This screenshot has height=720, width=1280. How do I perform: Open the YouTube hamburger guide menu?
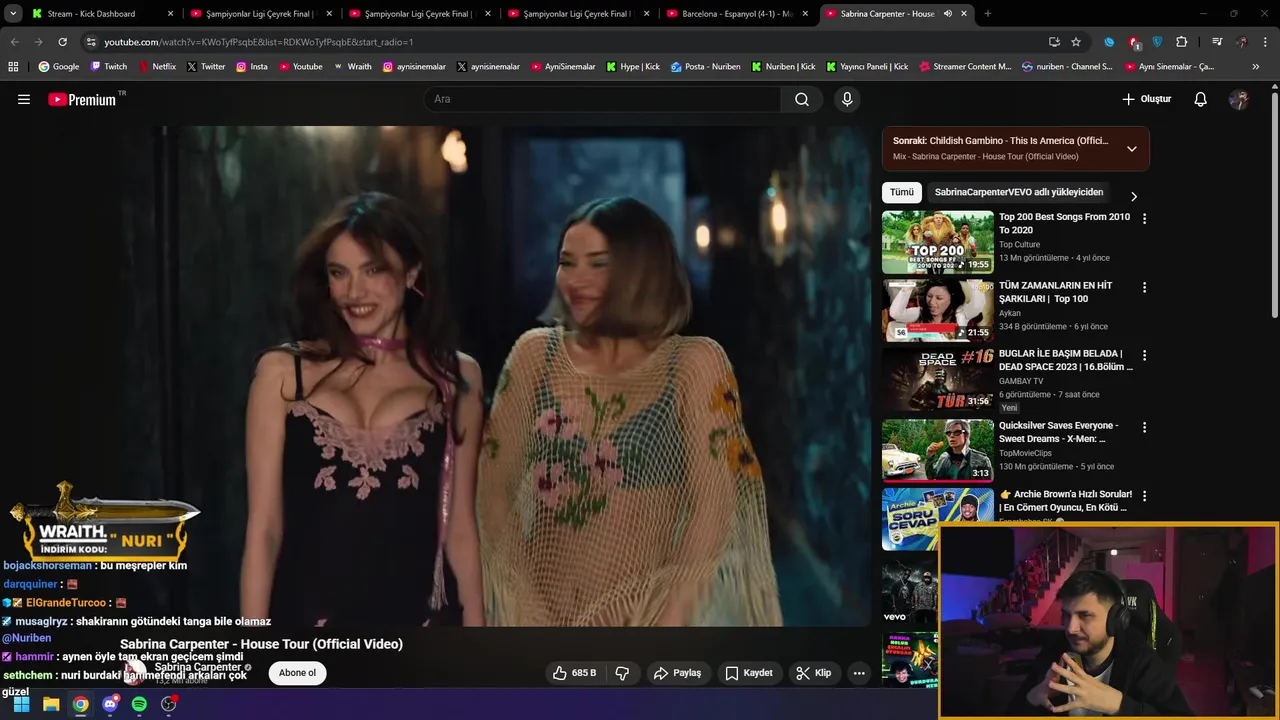(24, 99)
